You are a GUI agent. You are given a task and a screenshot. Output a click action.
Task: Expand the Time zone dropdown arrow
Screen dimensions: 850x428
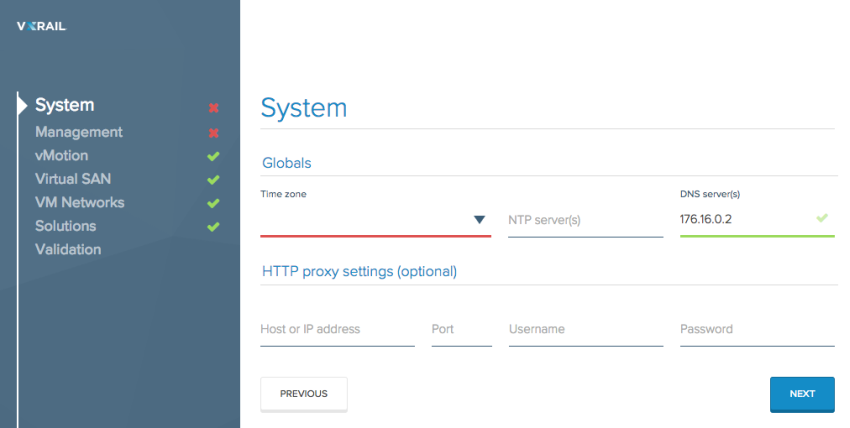[x=479, y=219]
